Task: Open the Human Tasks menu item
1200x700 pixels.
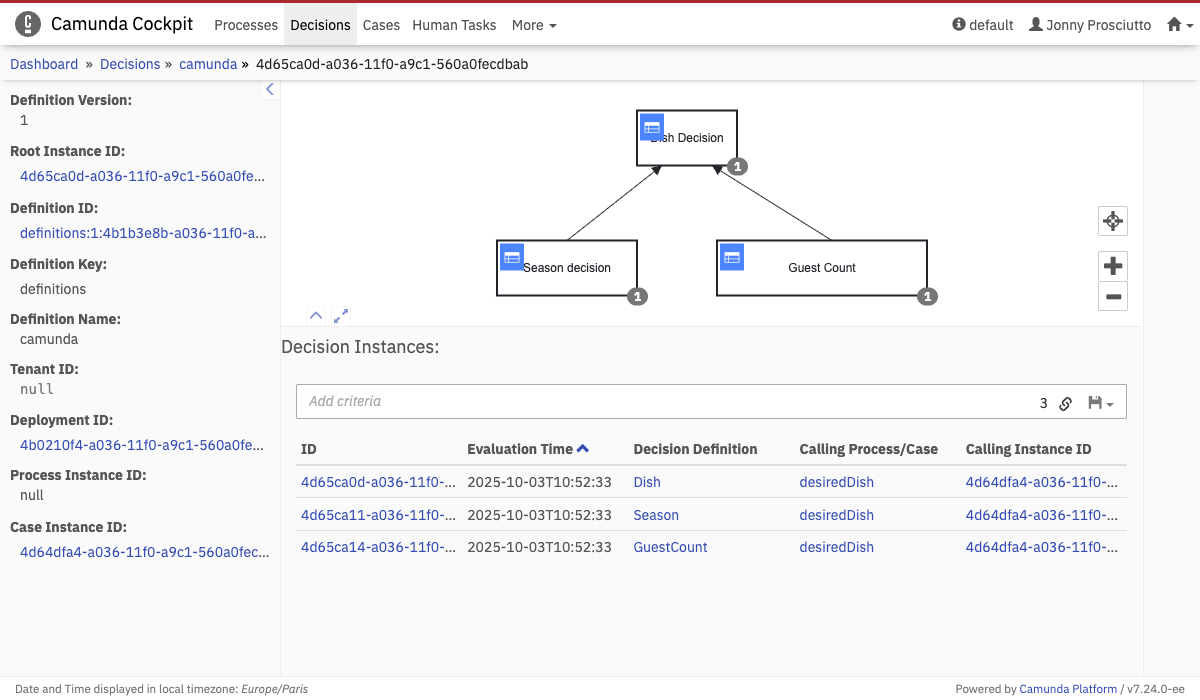Action: tap(454, 25)
